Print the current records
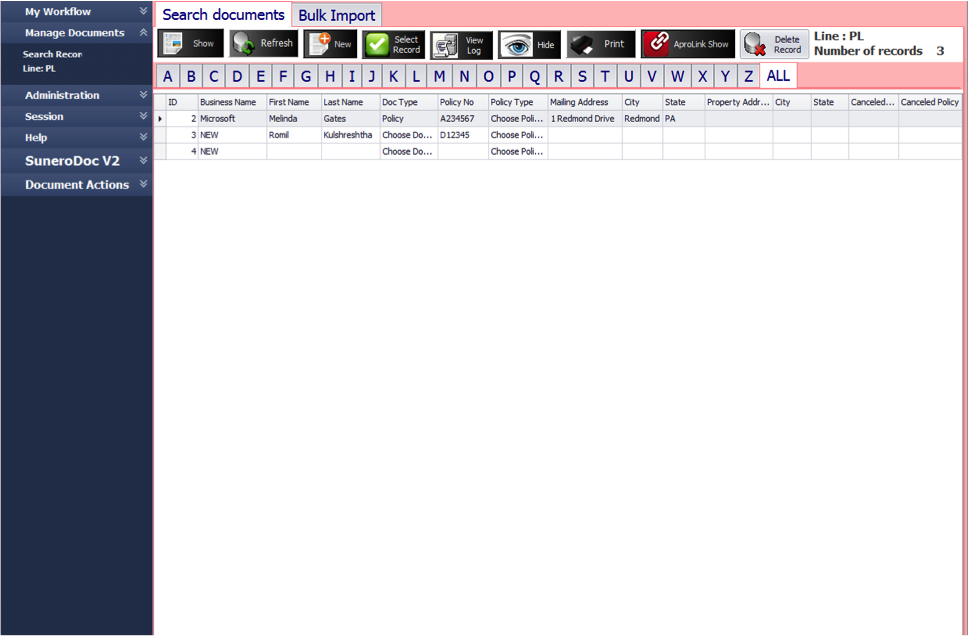The image size is (968, 636). [x=600, y=44]
